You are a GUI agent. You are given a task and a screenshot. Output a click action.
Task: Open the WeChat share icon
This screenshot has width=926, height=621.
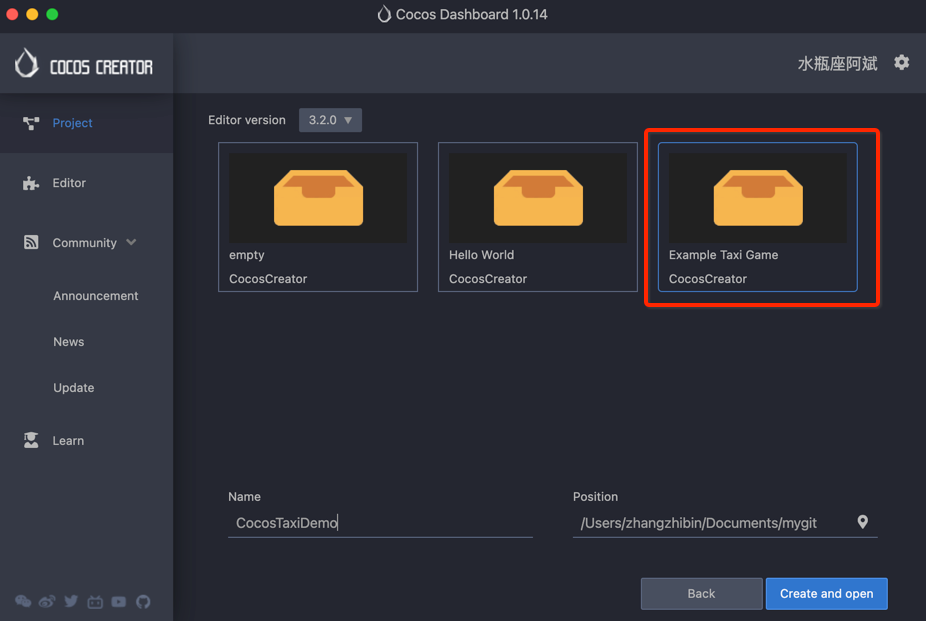coord(23,601)
